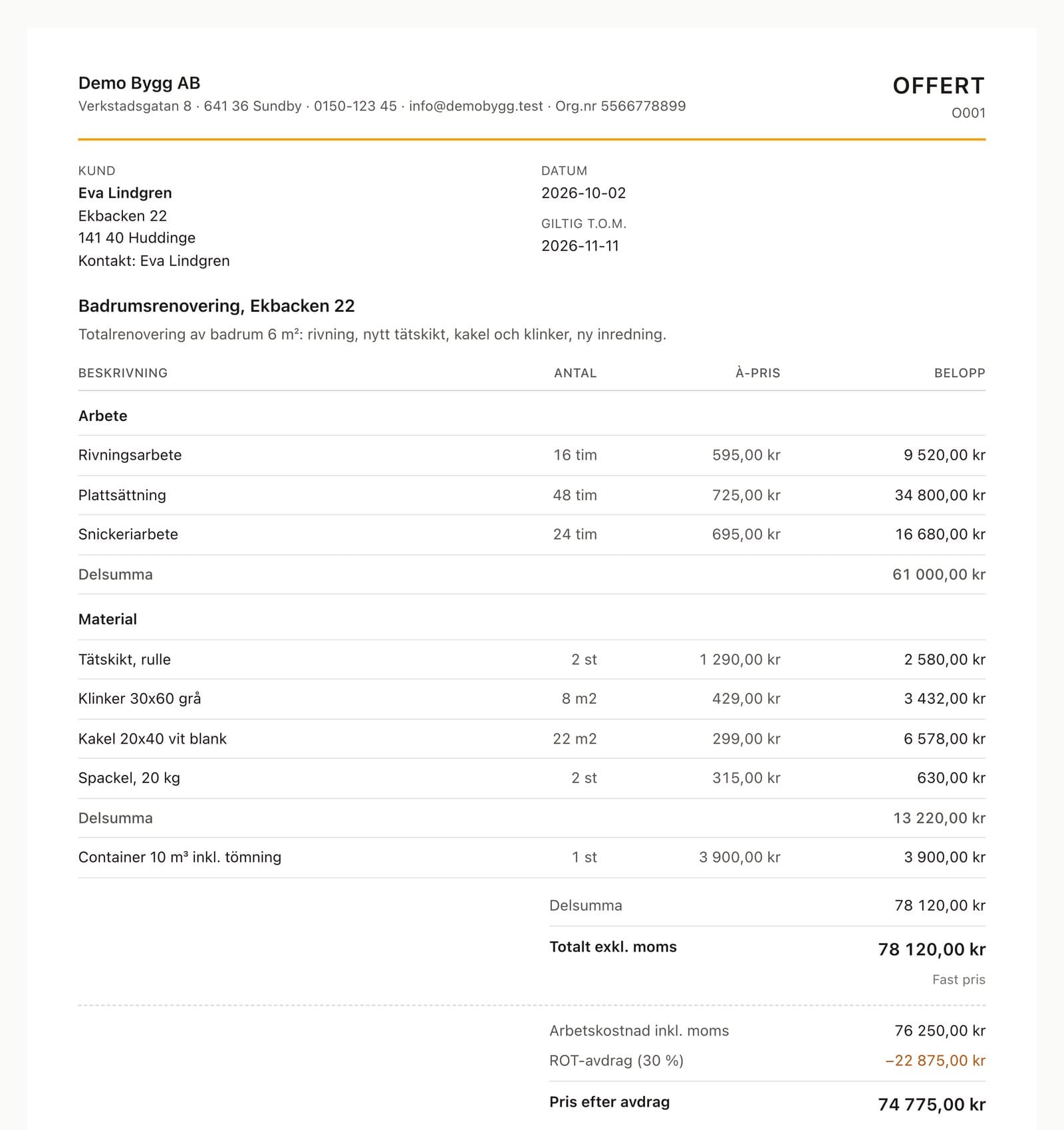The width and height of the screenshot is (1064, 1130).
Task: Click the Pris efter avdrag label
Action: pos(609,1102)
